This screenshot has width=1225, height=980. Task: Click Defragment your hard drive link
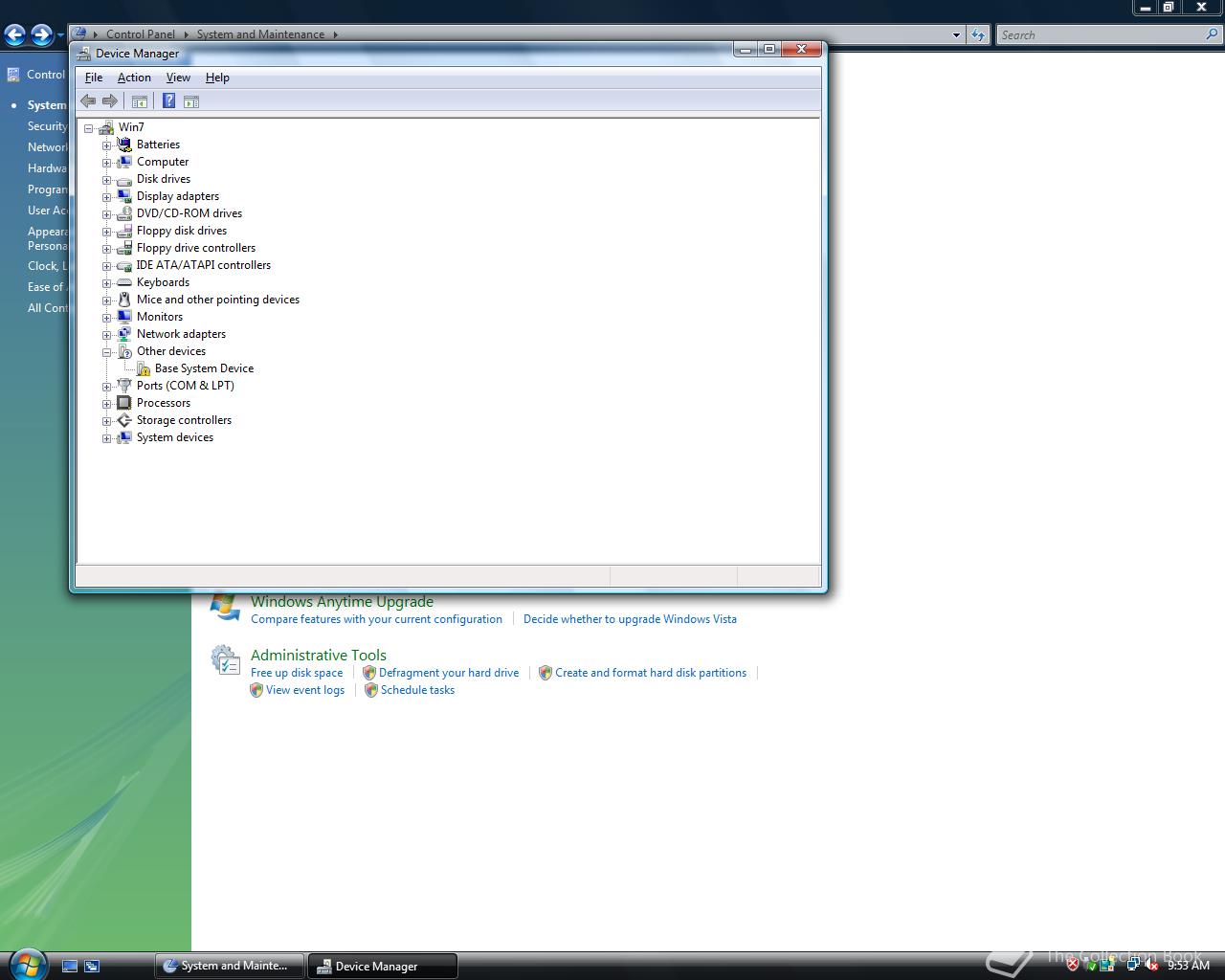[449, 673]
